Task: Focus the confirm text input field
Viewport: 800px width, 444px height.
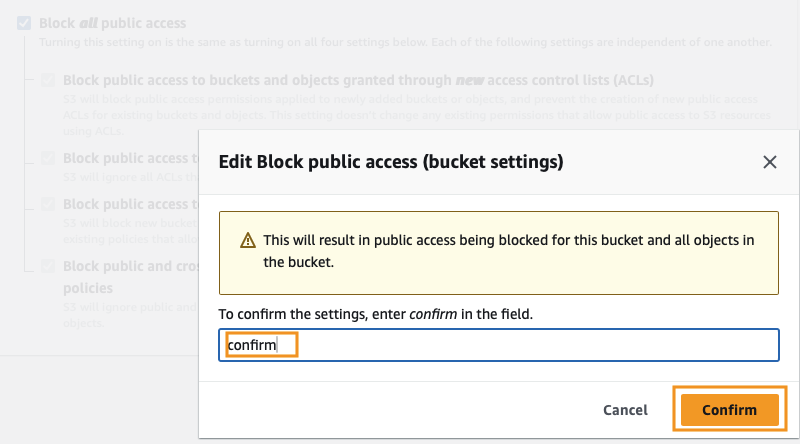Action: pyautogui.click(x=499, y=345)
